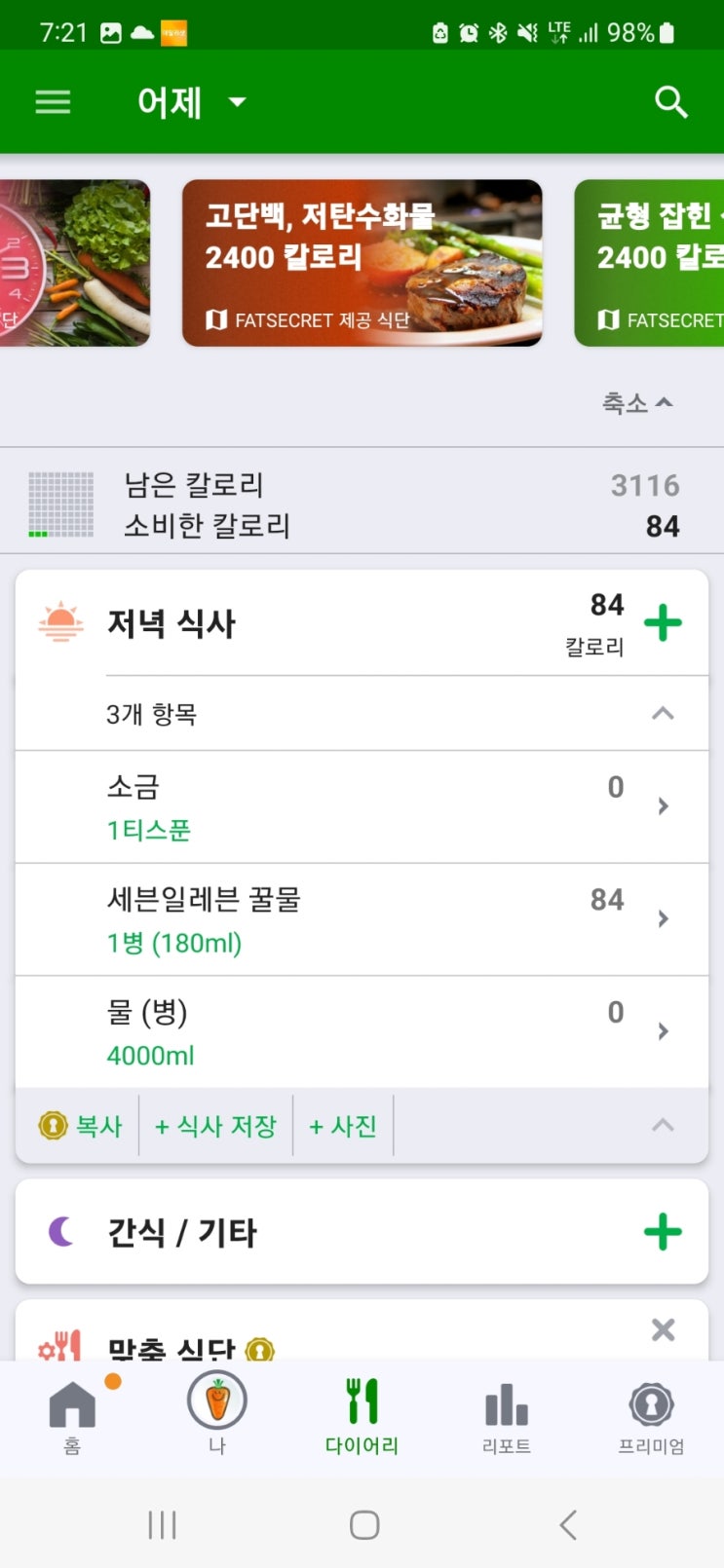Tap the 복사 premium copy button
This screenshot has height=1568, width=724.
tap(81, 1127)
